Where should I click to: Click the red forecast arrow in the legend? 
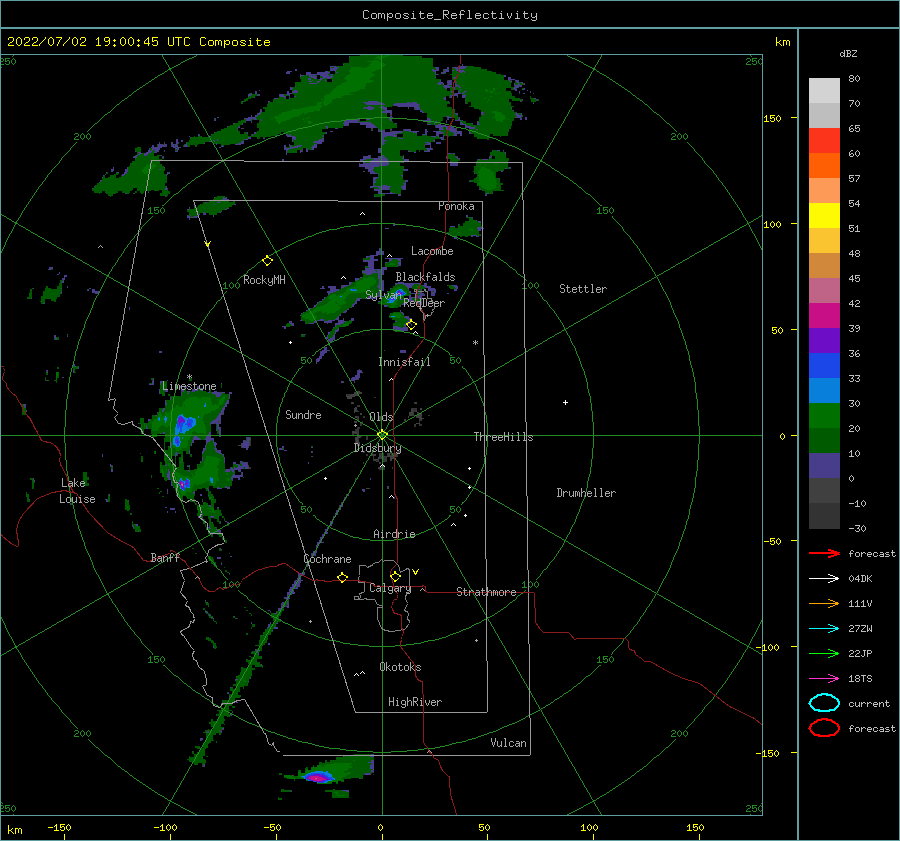point(824,553)
